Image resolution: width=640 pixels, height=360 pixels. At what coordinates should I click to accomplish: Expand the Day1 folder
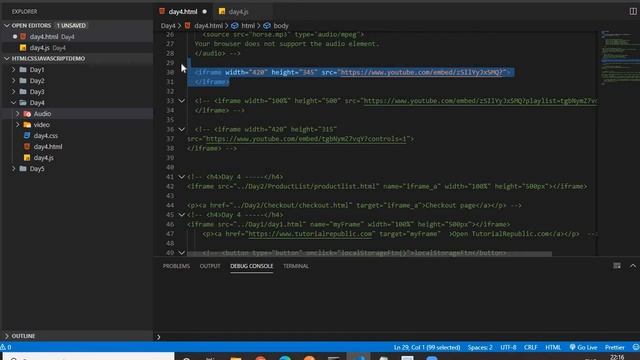13,70
